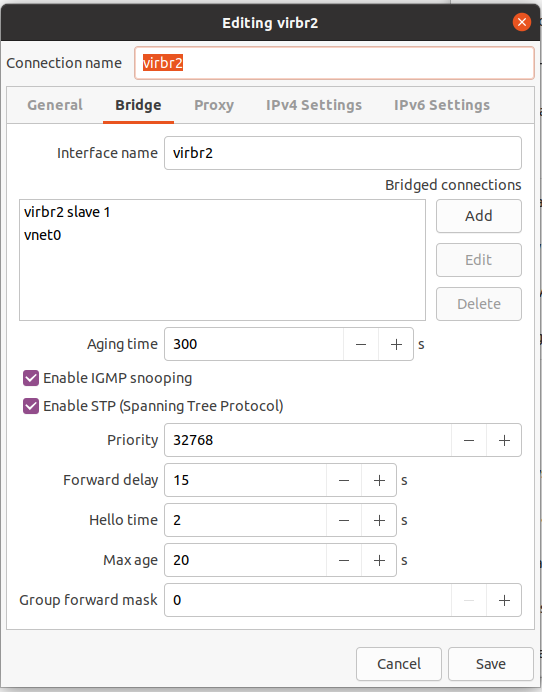Decrease Aging time with minus button
The image size is (542, 692).
point(361,344)
